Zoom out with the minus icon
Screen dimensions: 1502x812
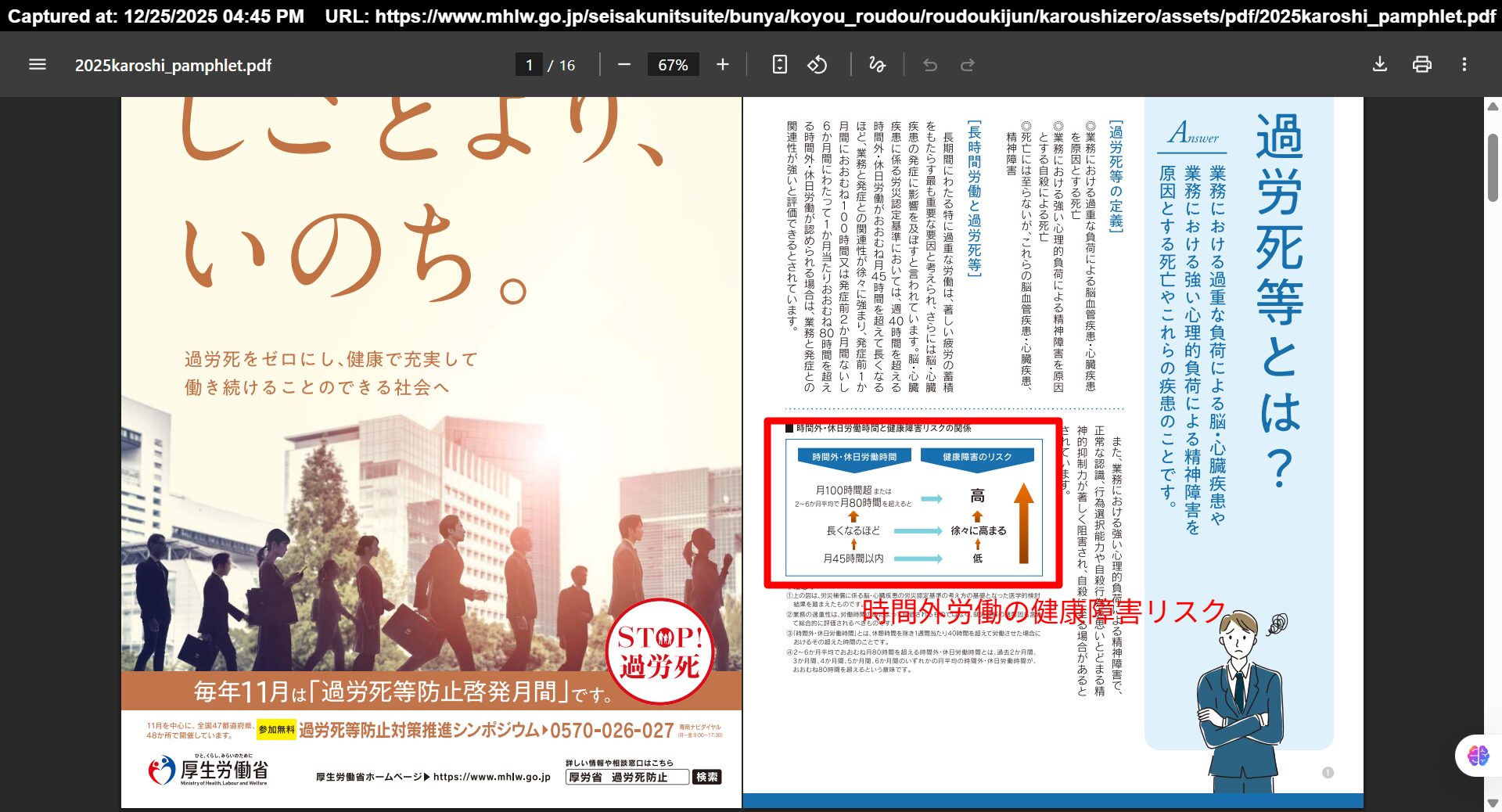[x=624, y=65]
